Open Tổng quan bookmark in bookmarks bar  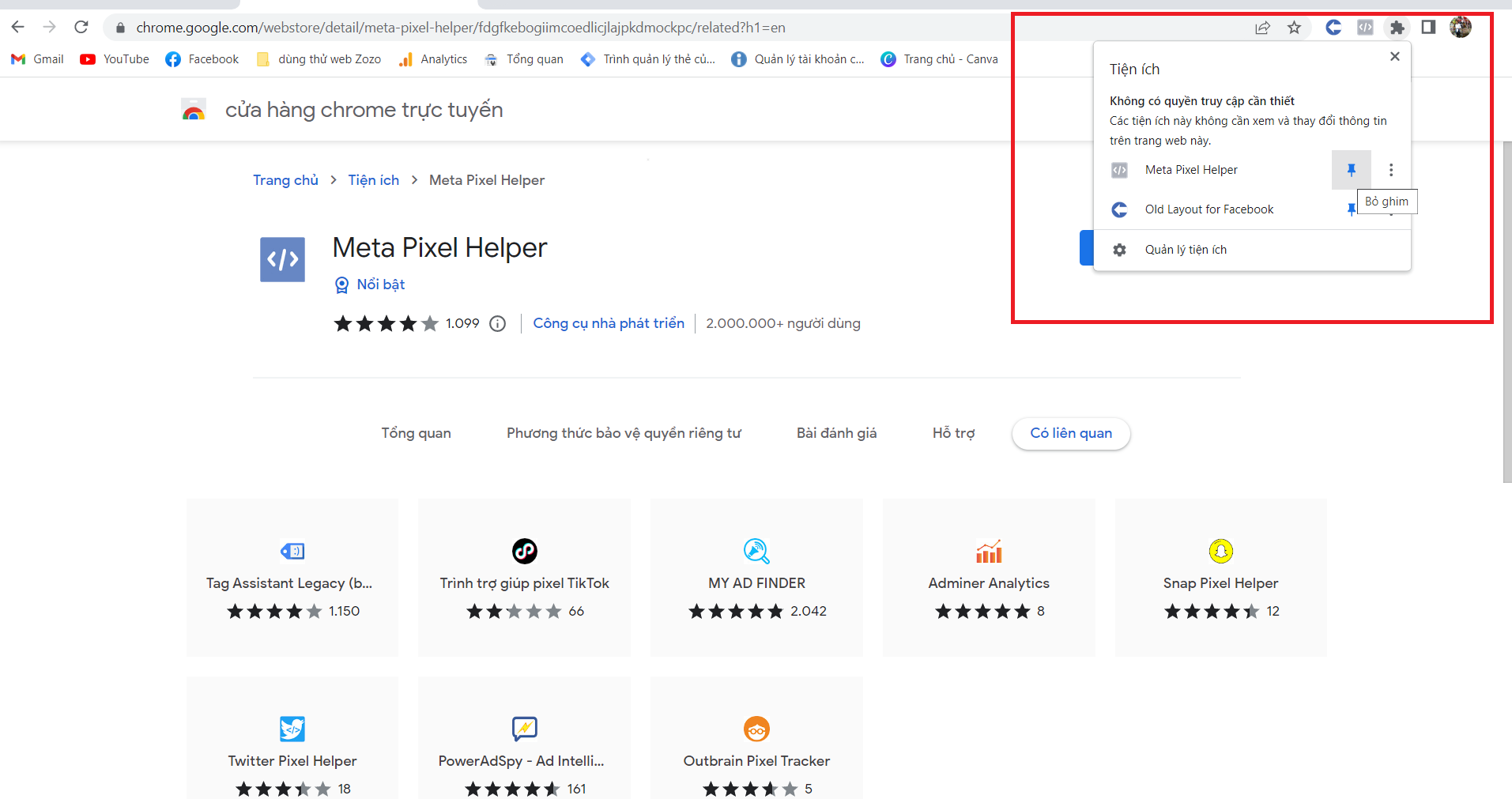(524, 59)
